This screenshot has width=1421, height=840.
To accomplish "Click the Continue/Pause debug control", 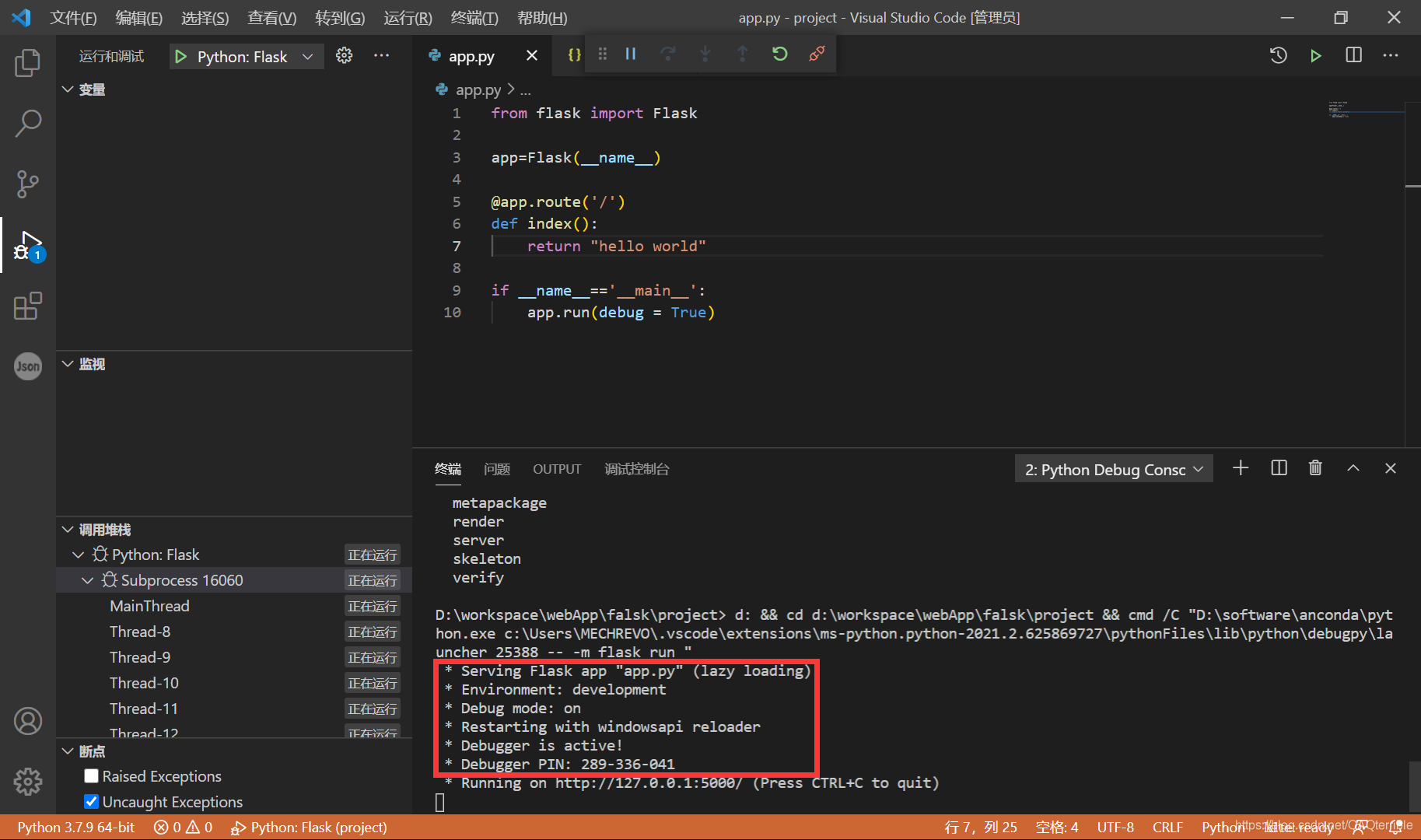I will [x=630, y=54].
